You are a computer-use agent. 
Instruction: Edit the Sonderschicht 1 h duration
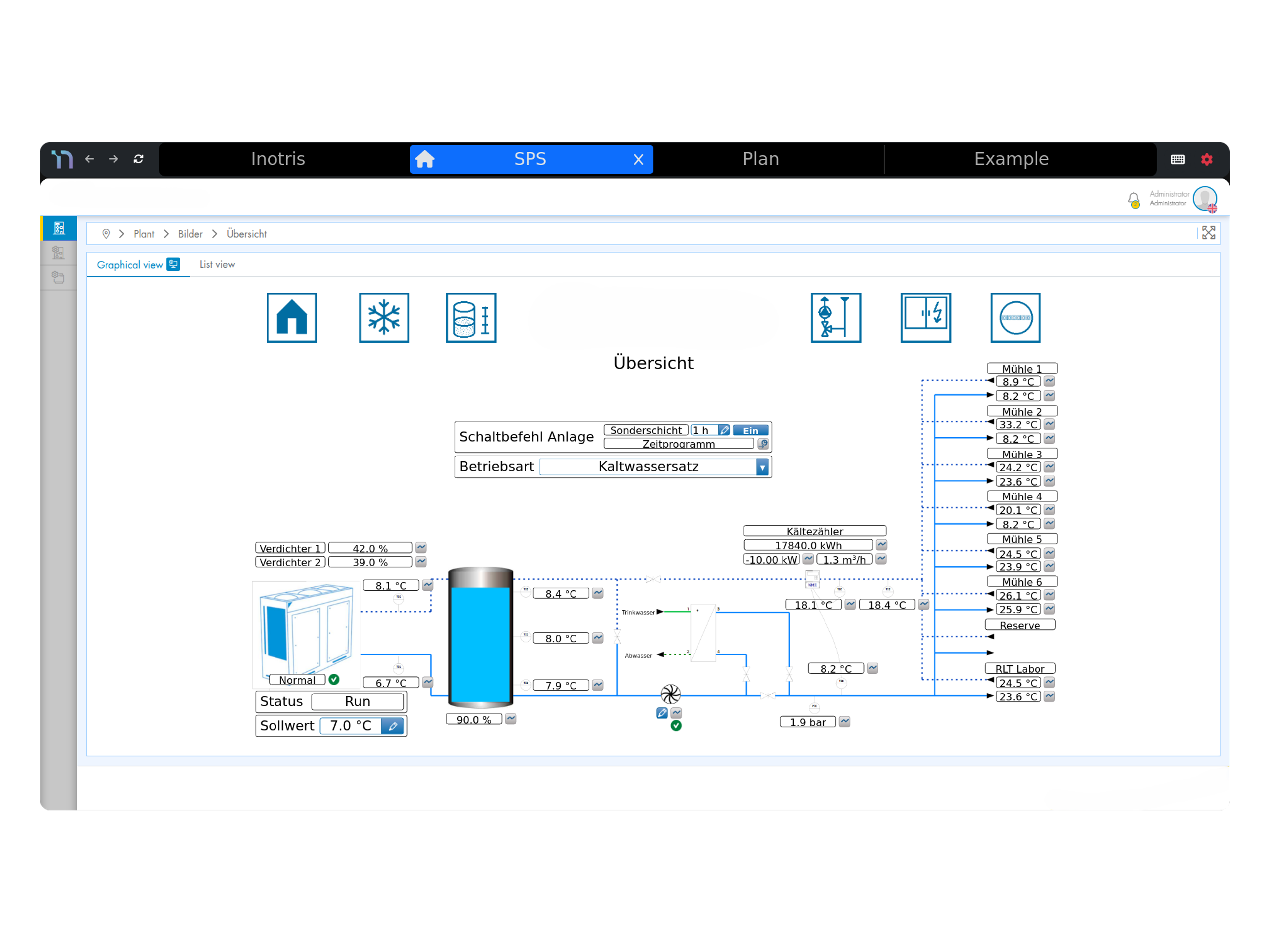724,430
